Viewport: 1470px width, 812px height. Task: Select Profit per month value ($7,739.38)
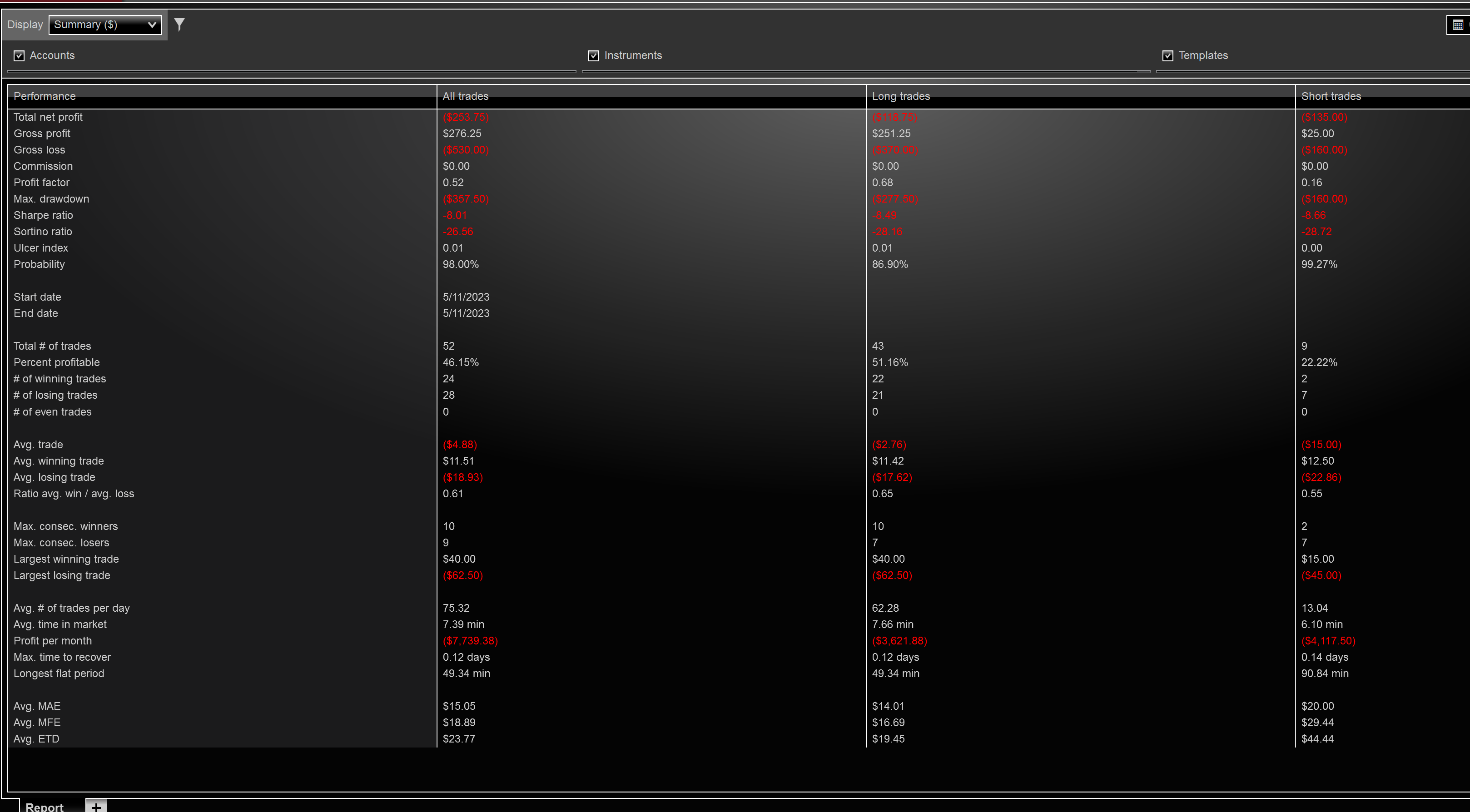tap(470, 641)
